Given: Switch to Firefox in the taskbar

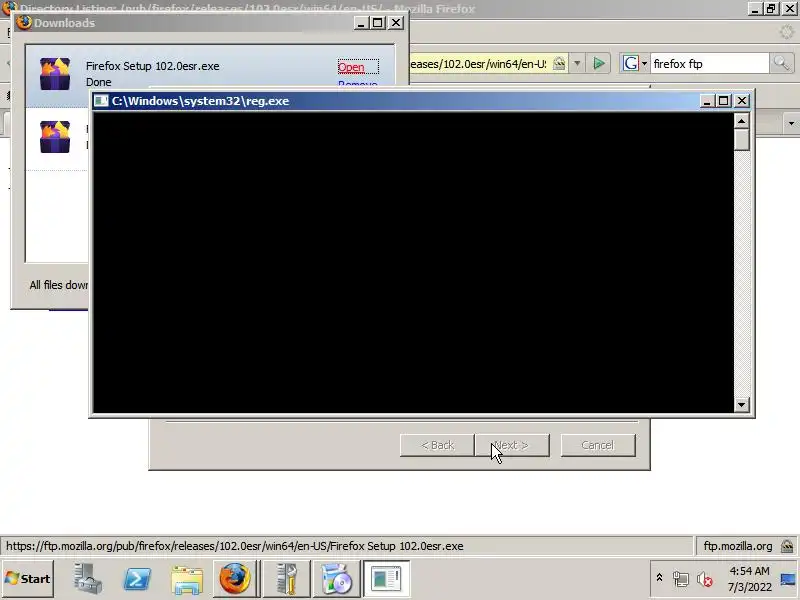Looking at the screenshot, I should point(235,579).
